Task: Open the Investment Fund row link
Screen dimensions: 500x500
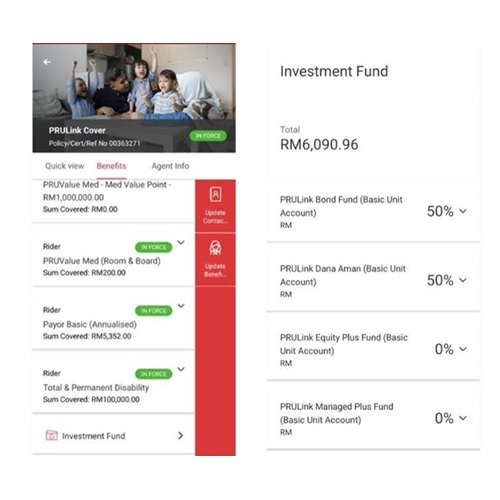Action: [113, 435]
